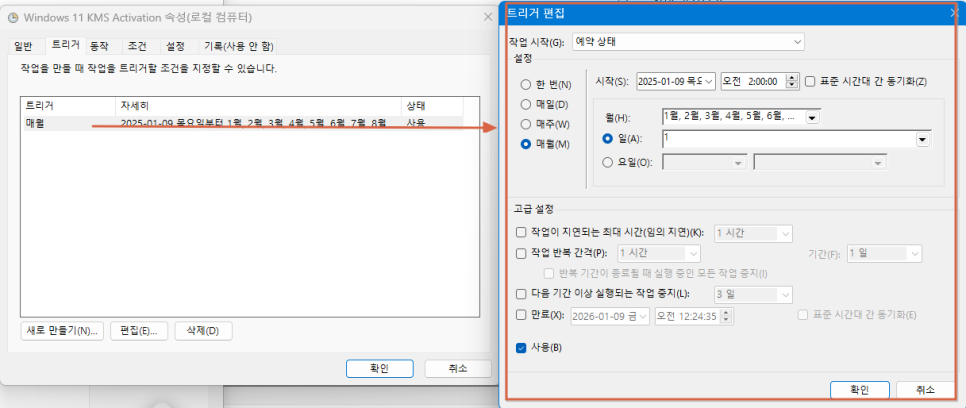This screenshot has height=408, width=966.
Task: Check 반복 기간이 종료될 때 작업 중지 box
Action: click(x=550, y=272)
